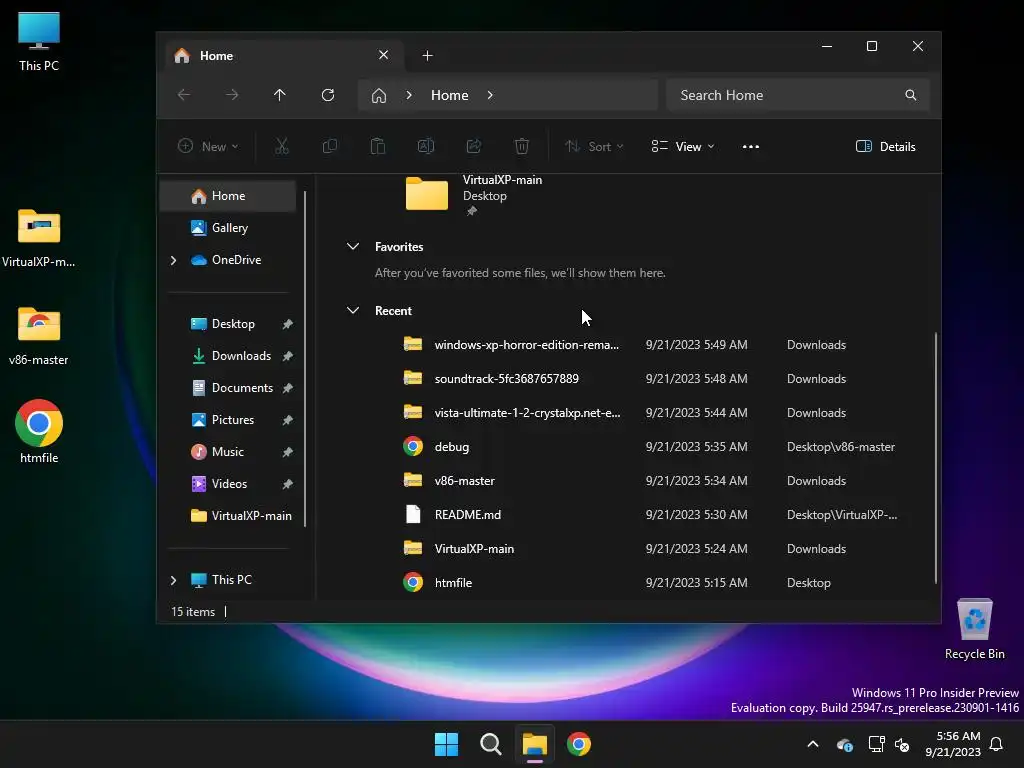
Task: Select the pinned VirtualXP-main folder tile
Action: (473, 195)
